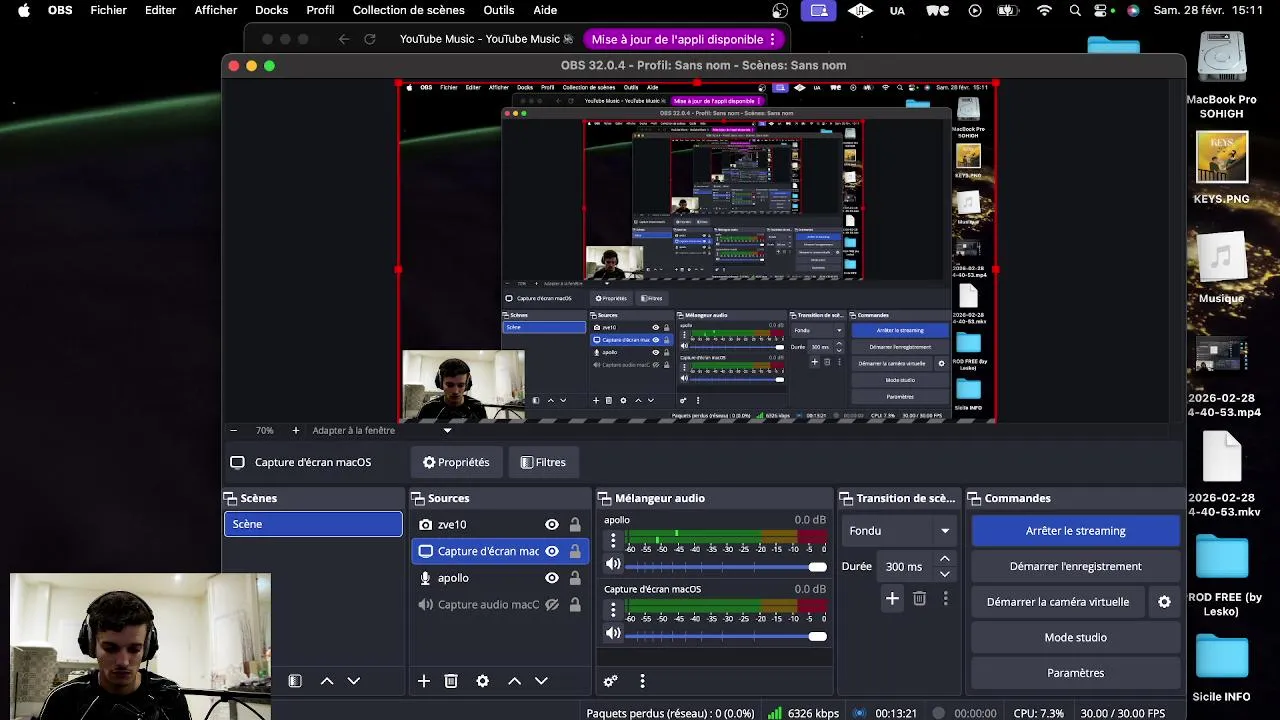This screenshot has height=720, width=1280.
Task: Increase transition duration with up arrow
Action: (944, 559)
